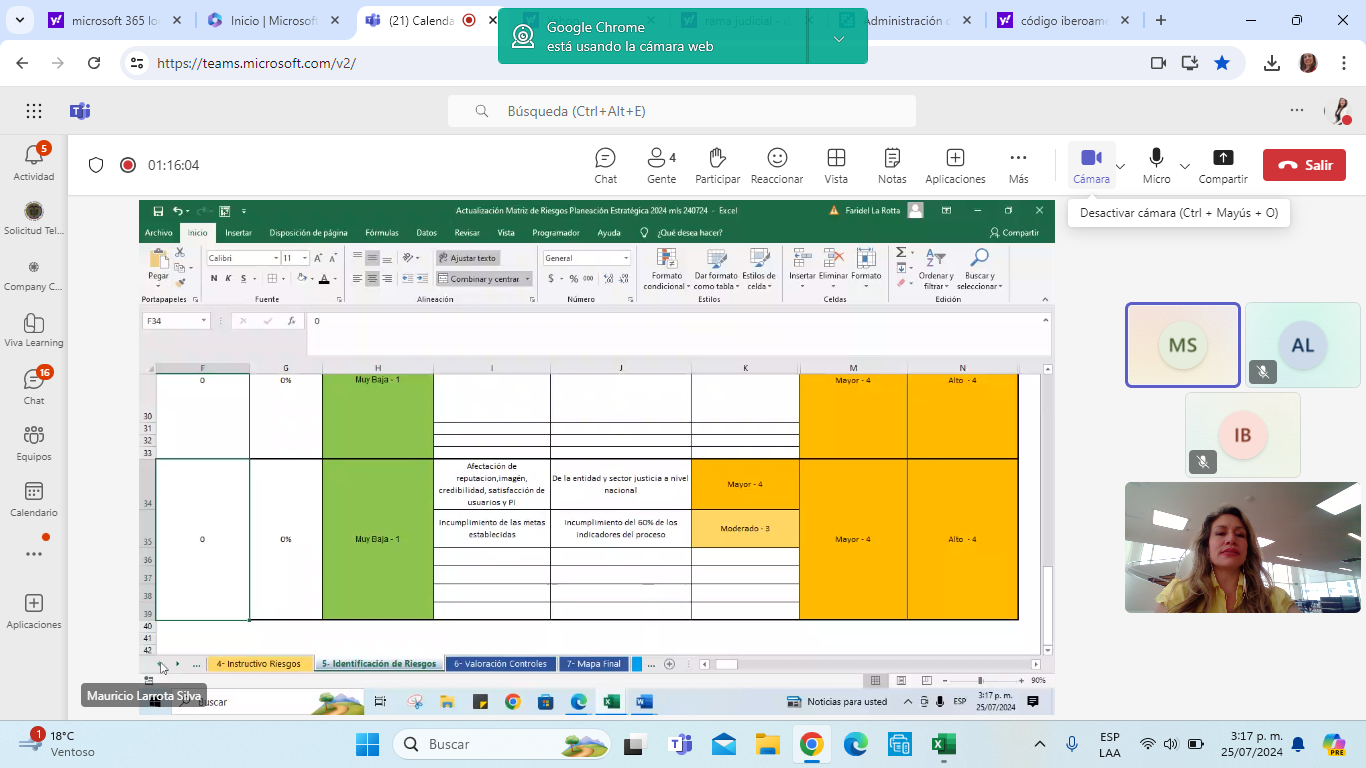Open the F34 Name Box dropdown
The width and height of the screenshot is (1366, 768).
tap(204, 321)
